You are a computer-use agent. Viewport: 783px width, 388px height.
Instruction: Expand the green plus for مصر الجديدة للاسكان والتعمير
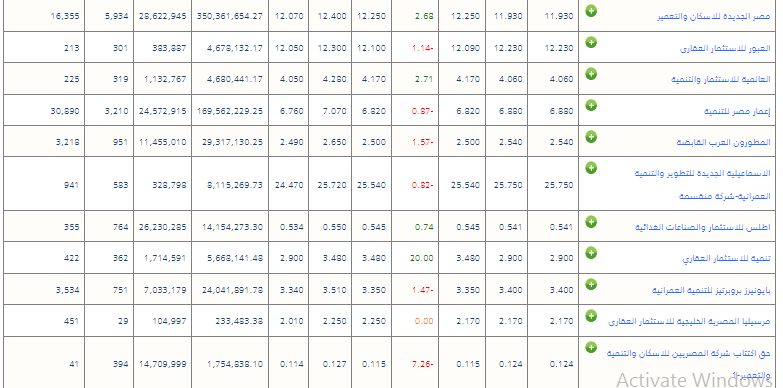pyautogui.click(x=591, y=11)
